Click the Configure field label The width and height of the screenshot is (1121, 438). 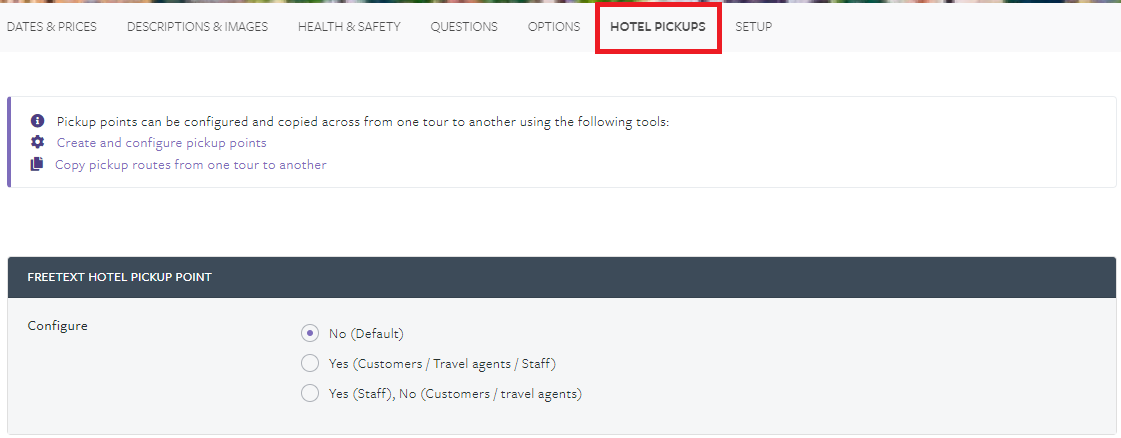click(x=57, y=326)
